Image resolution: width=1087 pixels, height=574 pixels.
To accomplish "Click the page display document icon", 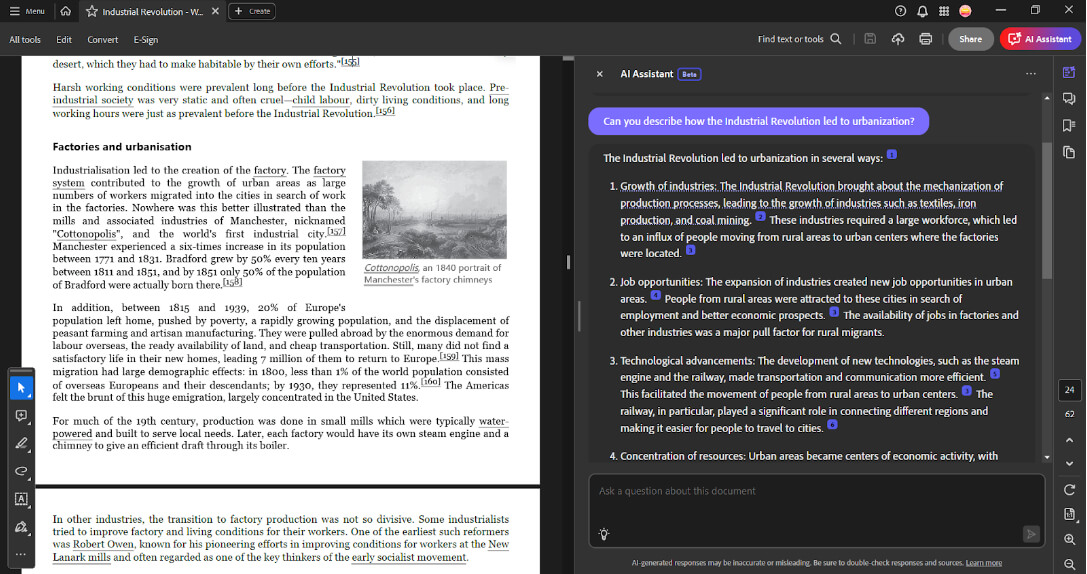I will (x=1069, y=514).
